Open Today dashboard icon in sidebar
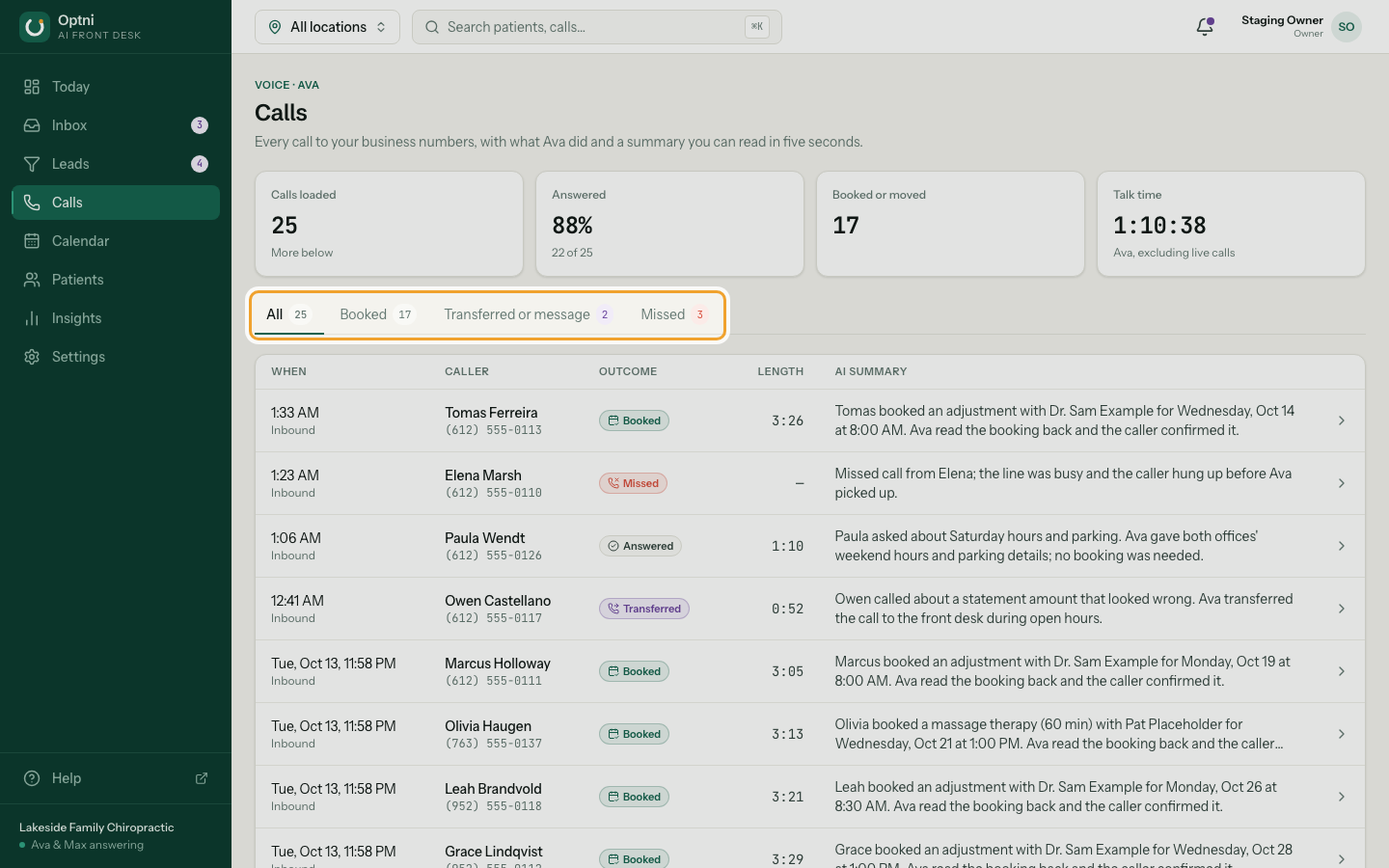Image resolution: width=1389 pixels, height=868 pixels. [x=32, y=87]
